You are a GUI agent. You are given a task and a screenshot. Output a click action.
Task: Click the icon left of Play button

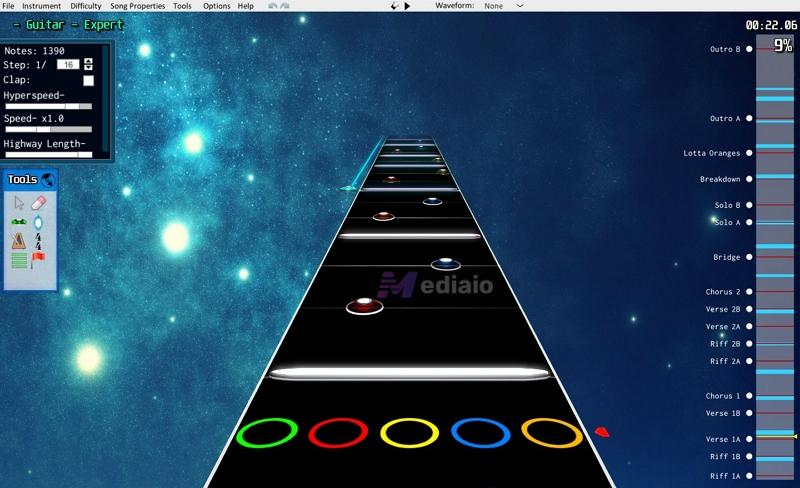394,6
